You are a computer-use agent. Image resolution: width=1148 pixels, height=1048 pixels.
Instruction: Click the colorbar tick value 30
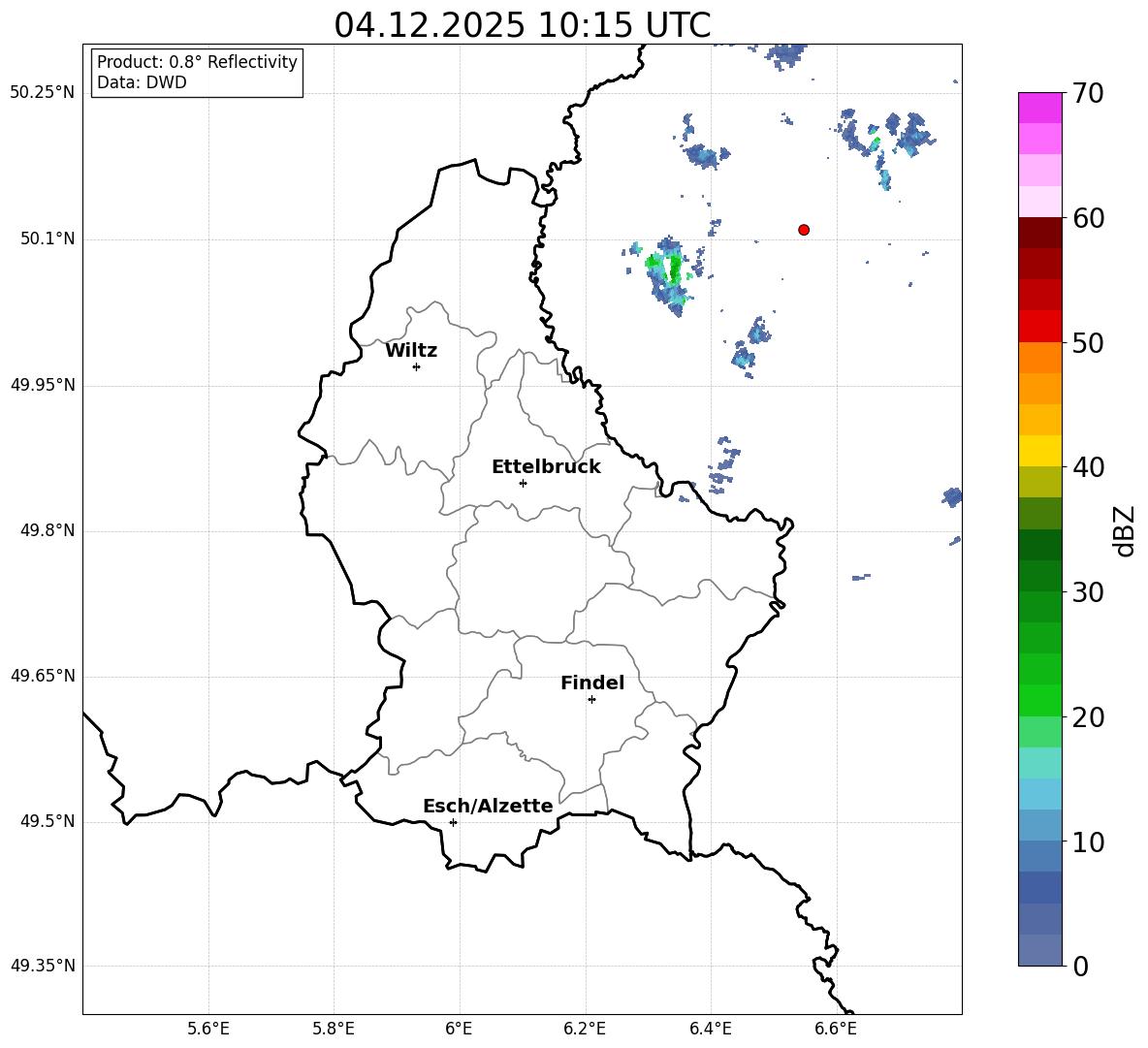pos(1088,591)
